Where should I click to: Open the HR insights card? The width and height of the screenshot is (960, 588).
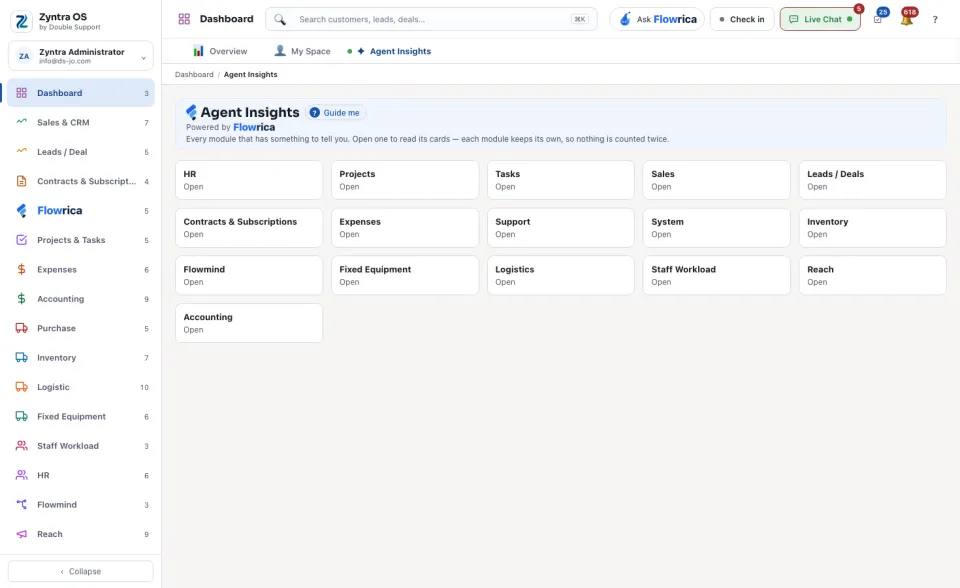click(249, 180)
